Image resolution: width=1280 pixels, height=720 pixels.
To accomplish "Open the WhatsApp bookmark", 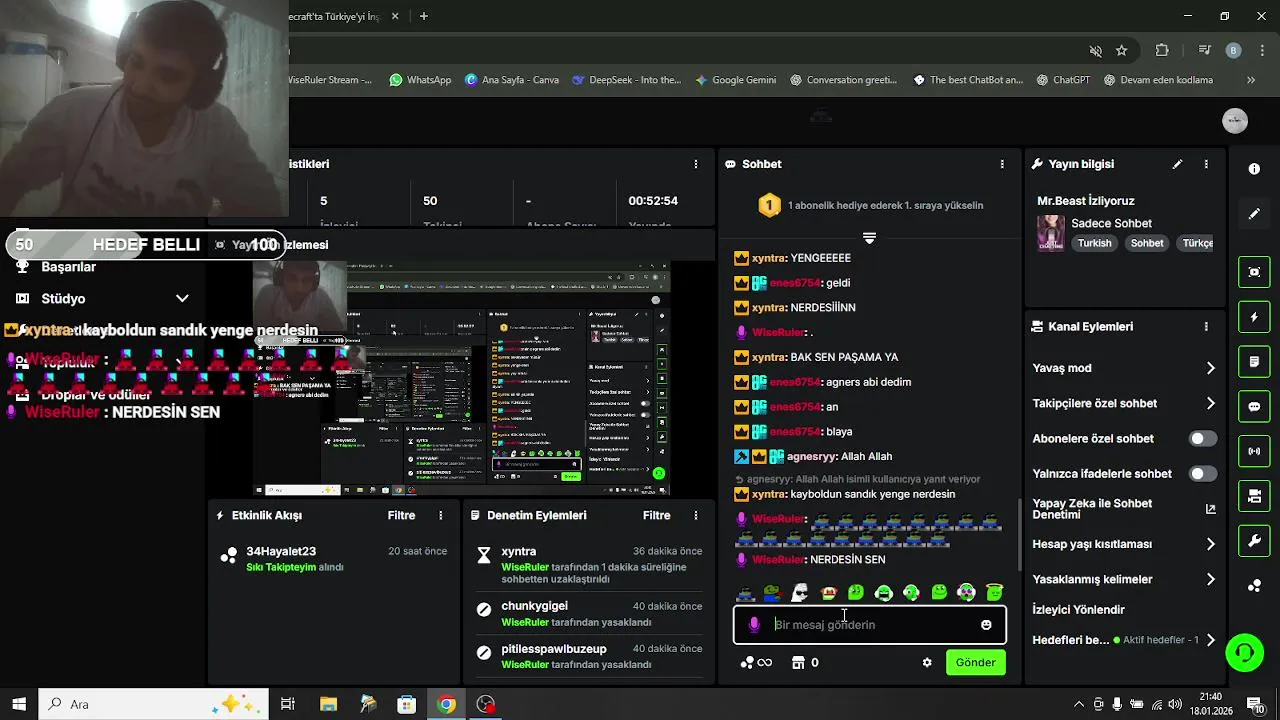I will [x=420, y=80].
